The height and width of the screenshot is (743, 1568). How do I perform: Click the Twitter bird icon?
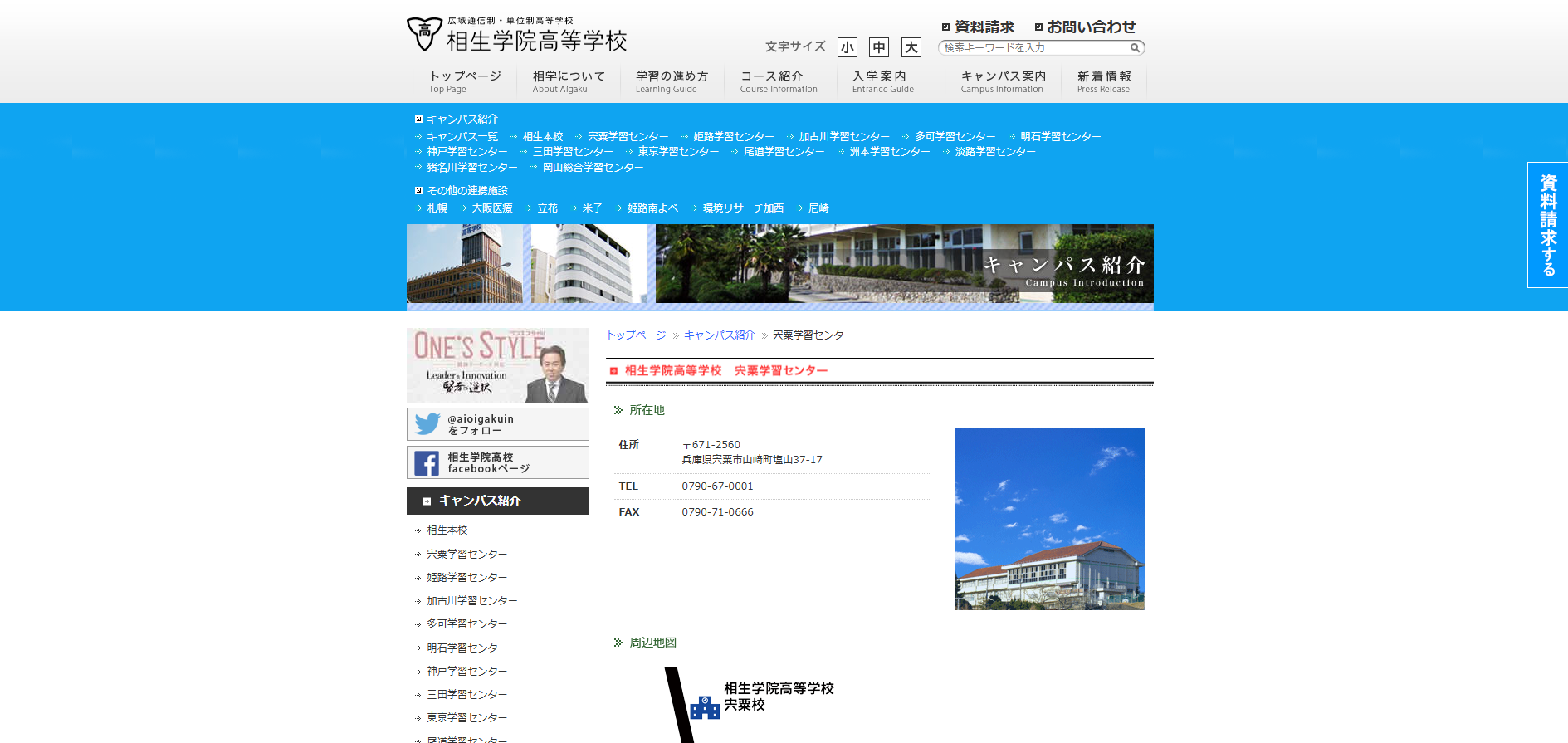click(427, 424)
